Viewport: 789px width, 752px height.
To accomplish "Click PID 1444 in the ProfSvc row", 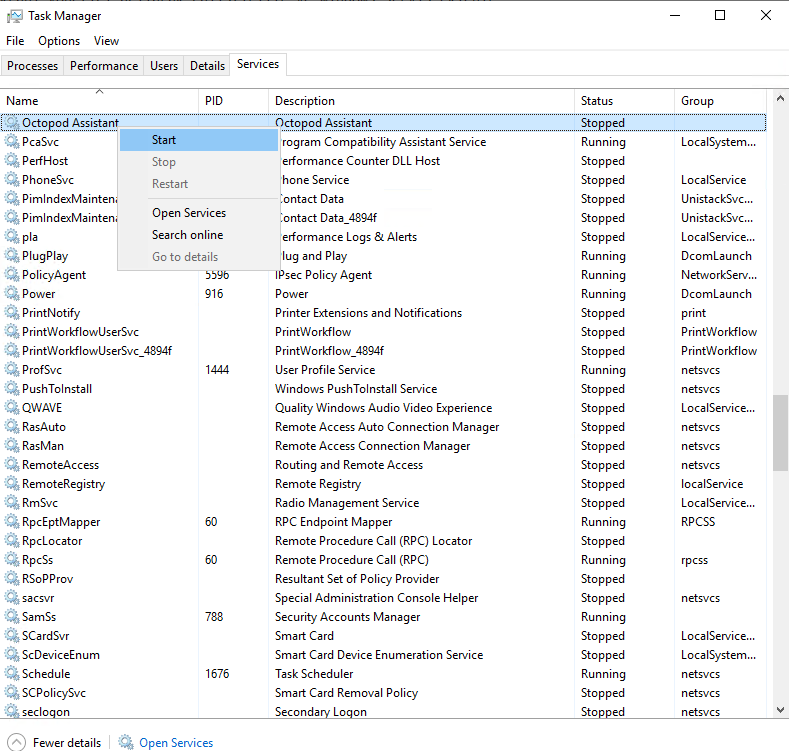I will pyautogui.click(x=217, y=370).
